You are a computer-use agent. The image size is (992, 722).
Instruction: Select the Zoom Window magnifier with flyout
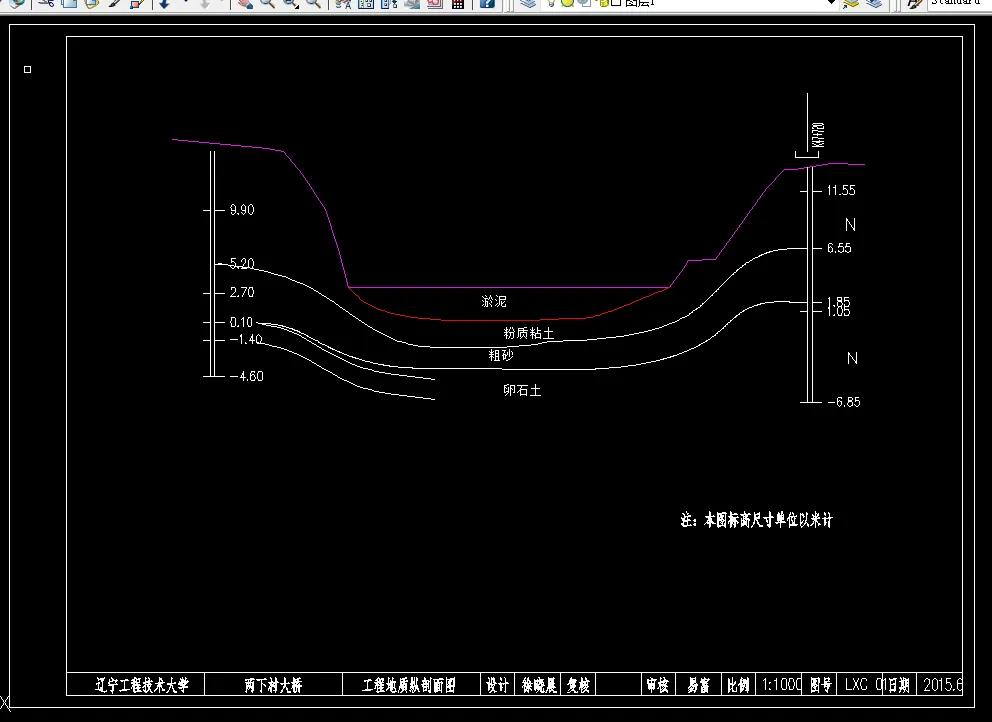(290, 3)
